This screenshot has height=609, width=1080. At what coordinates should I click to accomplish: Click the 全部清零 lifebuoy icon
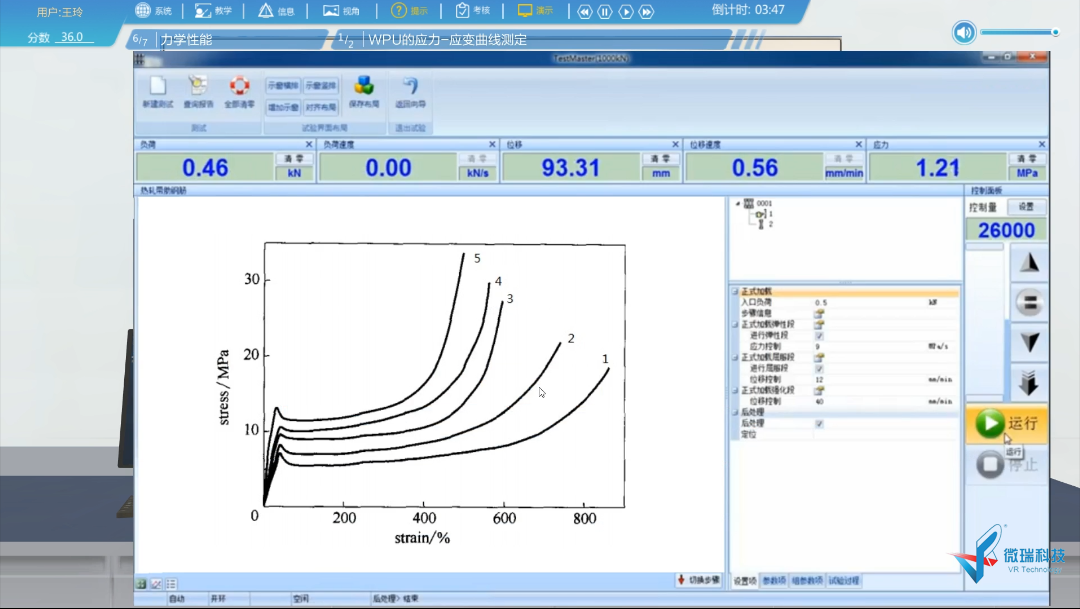pos(239,86)
